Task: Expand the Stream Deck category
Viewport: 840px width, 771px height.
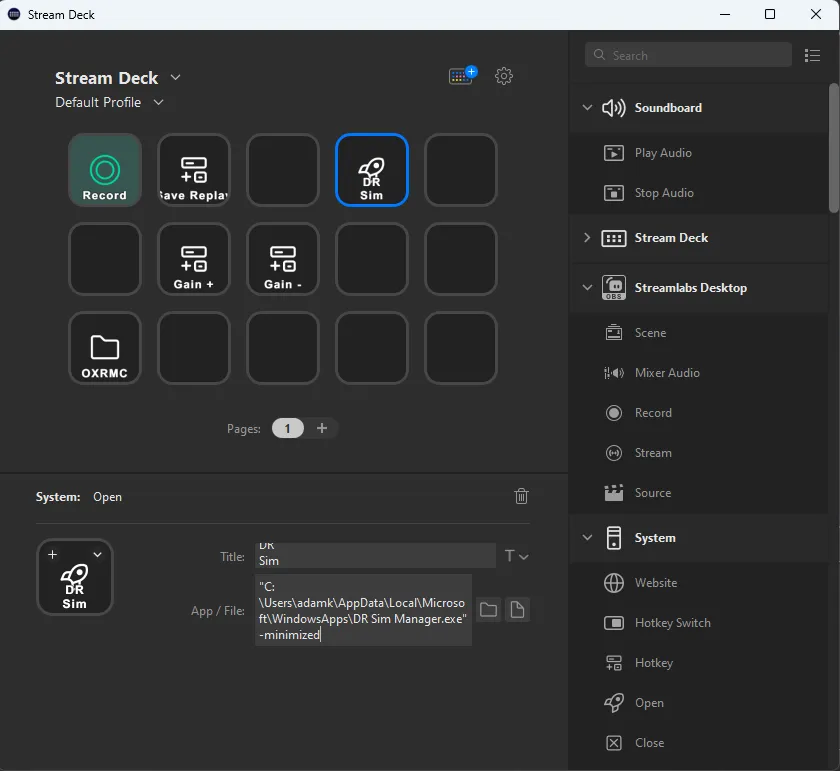Action: pyautogui.click(x=587, y=237)
